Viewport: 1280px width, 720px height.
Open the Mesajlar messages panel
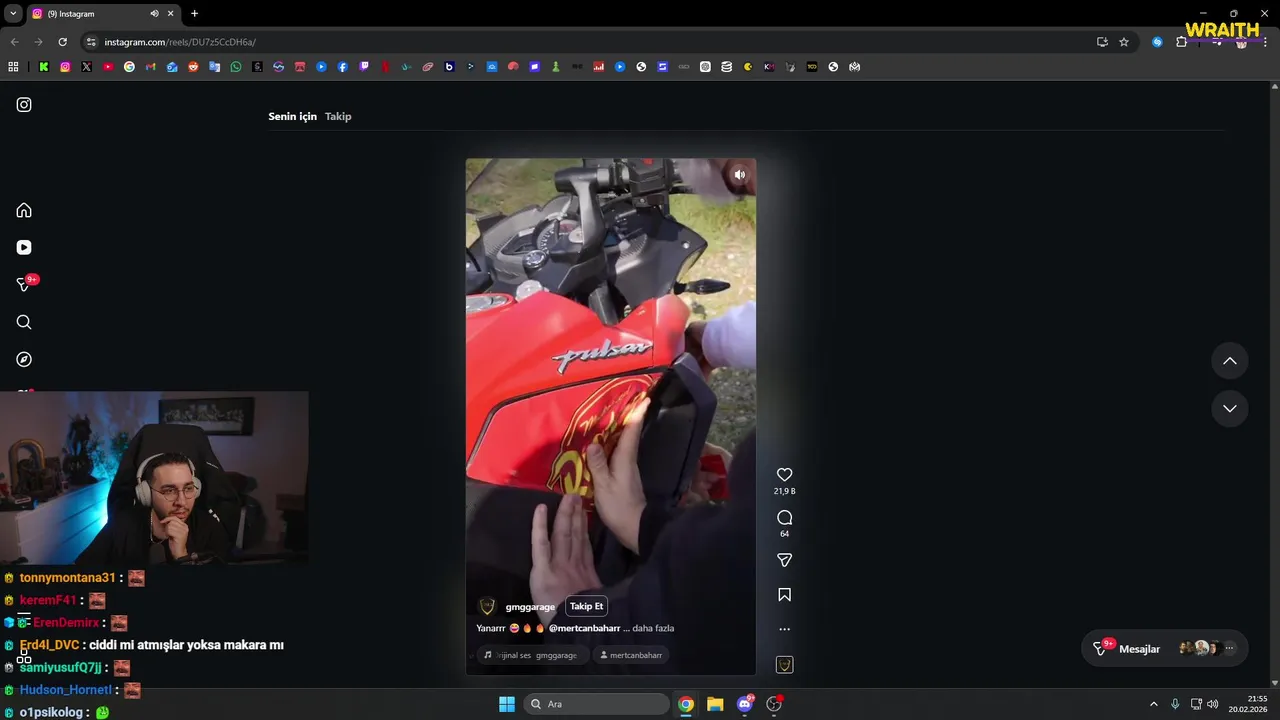[x=1164, y=649]
